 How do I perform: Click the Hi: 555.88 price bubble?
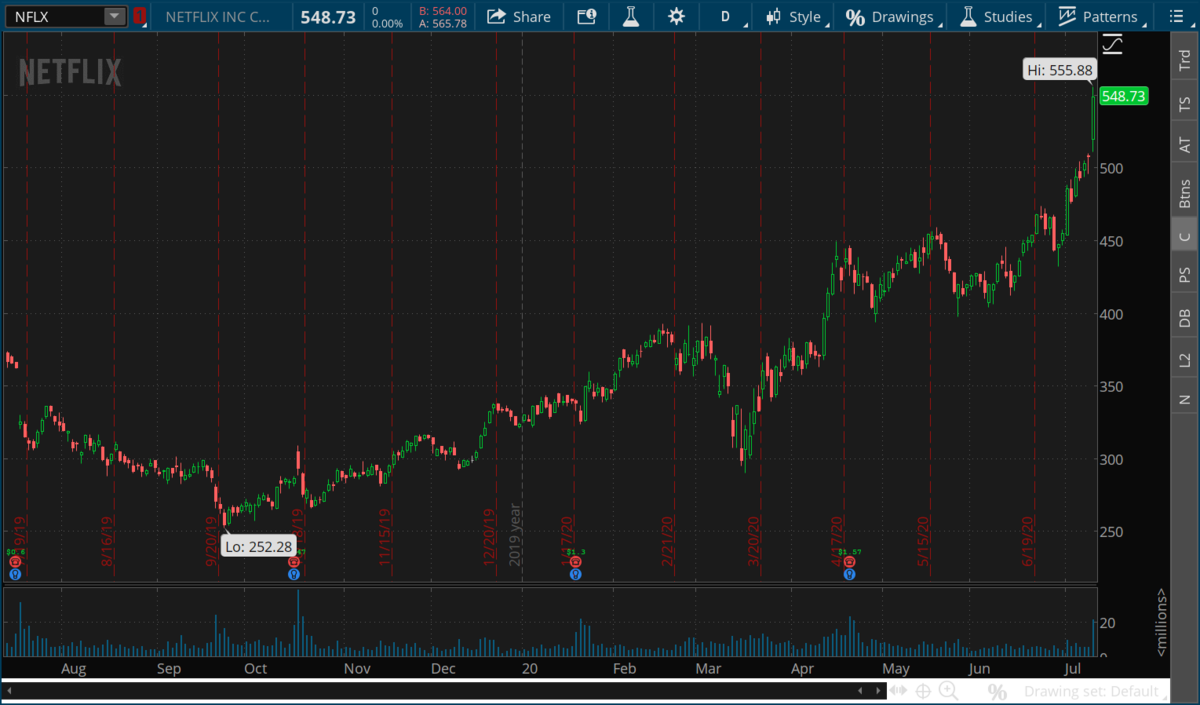(x=1060, y=70)
